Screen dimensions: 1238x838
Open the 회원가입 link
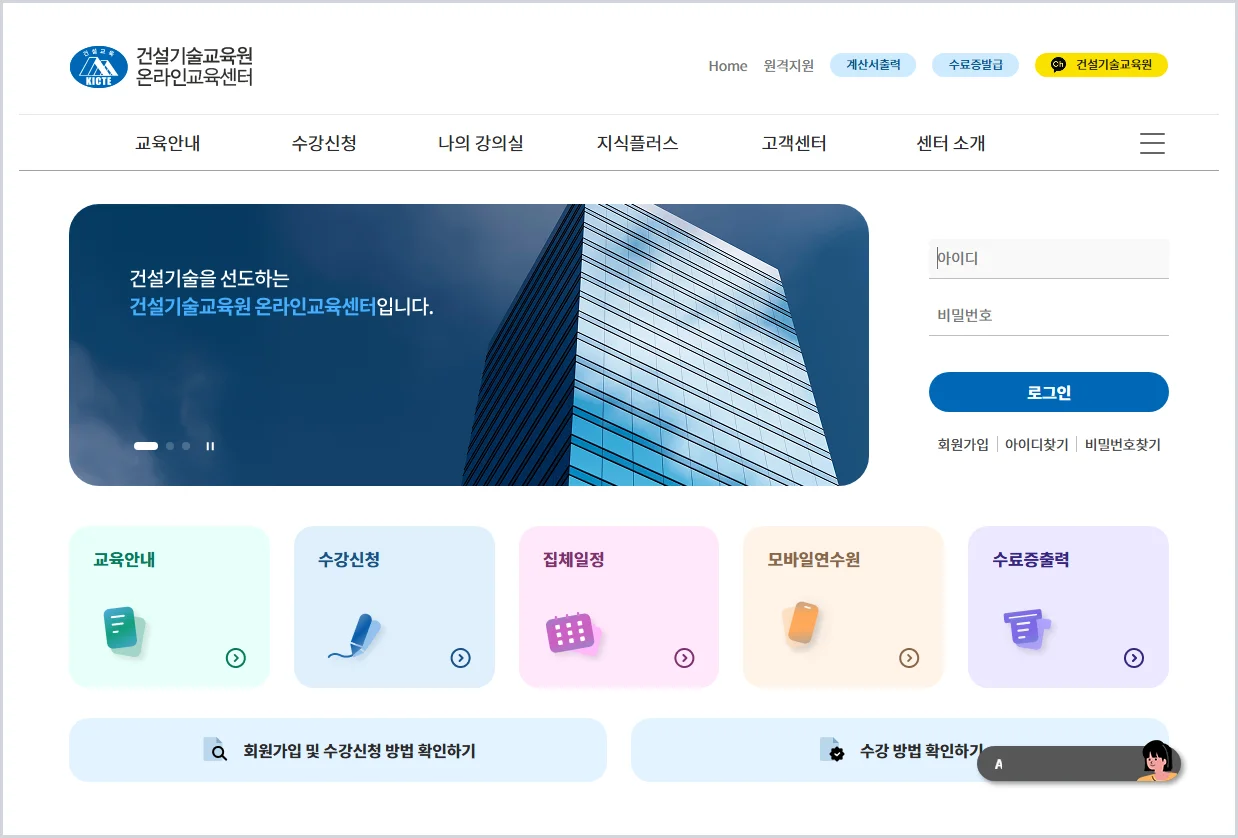963,445
